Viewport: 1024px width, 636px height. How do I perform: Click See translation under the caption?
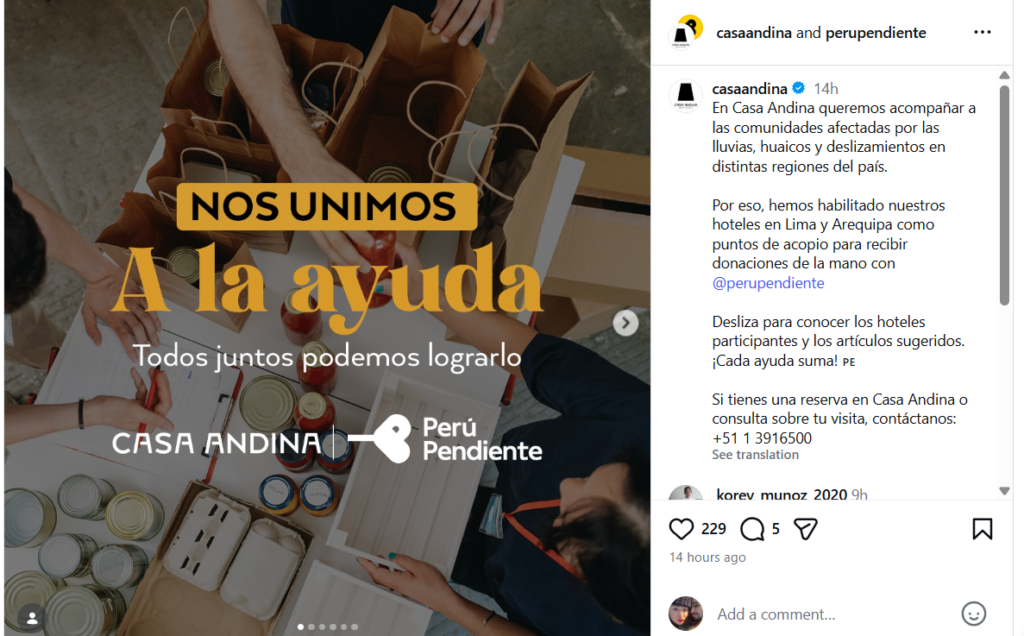(x=755, y=454)
